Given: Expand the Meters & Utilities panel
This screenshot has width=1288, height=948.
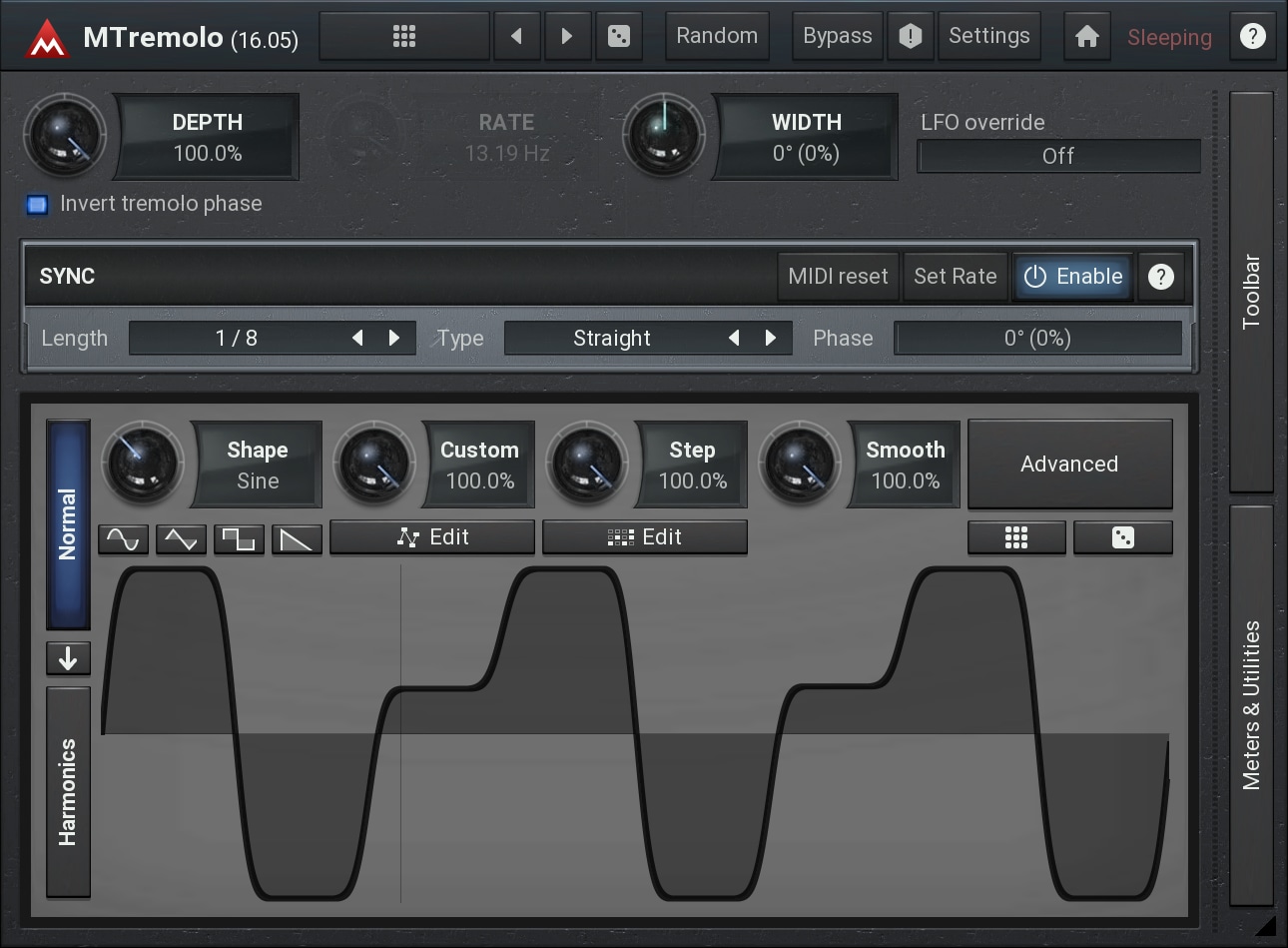Looking at the screenshot, I should click(x=1251, y=705).
